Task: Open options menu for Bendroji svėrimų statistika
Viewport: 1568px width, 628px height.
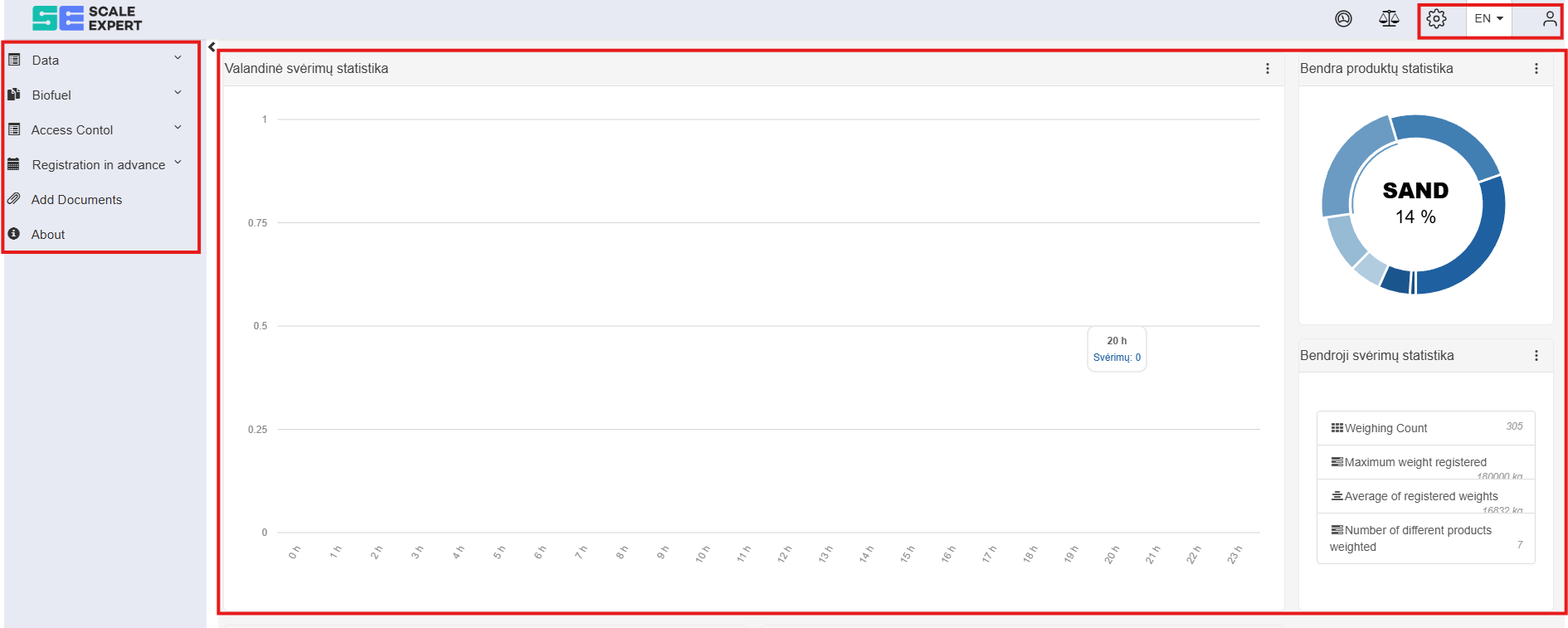Action: (x=1536, y=356)
